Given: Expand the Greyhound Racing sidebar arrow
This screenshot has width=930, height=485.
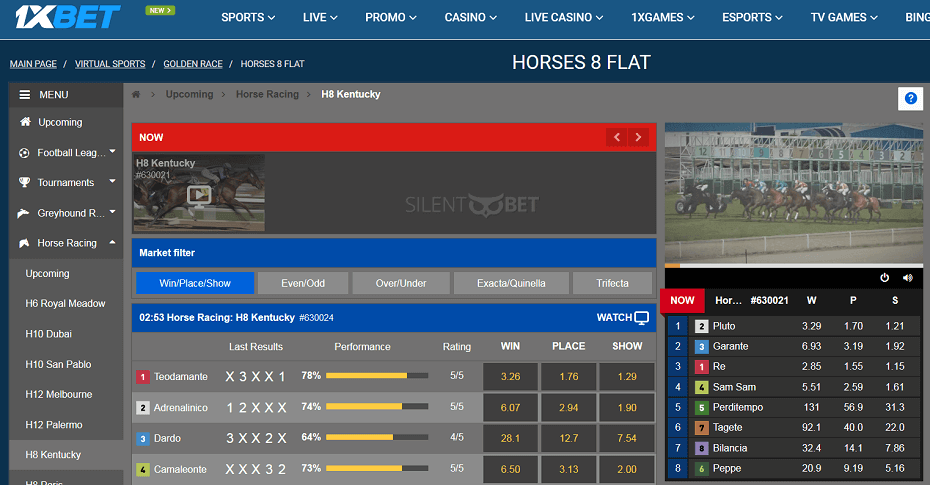Looking at the screenshot, I should click(x=112, y=212).
